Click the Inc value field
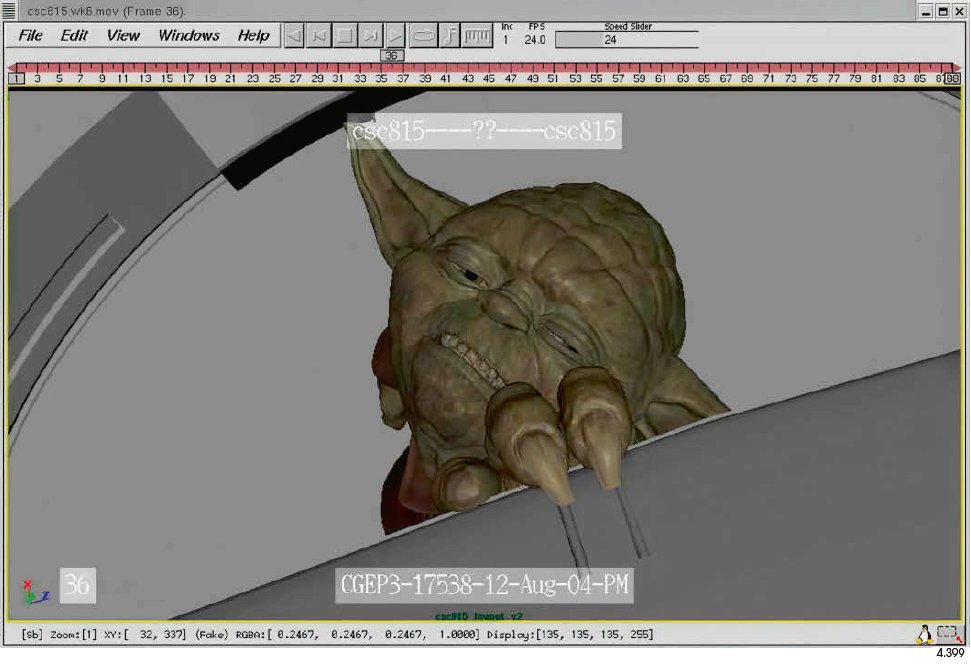 (x=507, y=39)
